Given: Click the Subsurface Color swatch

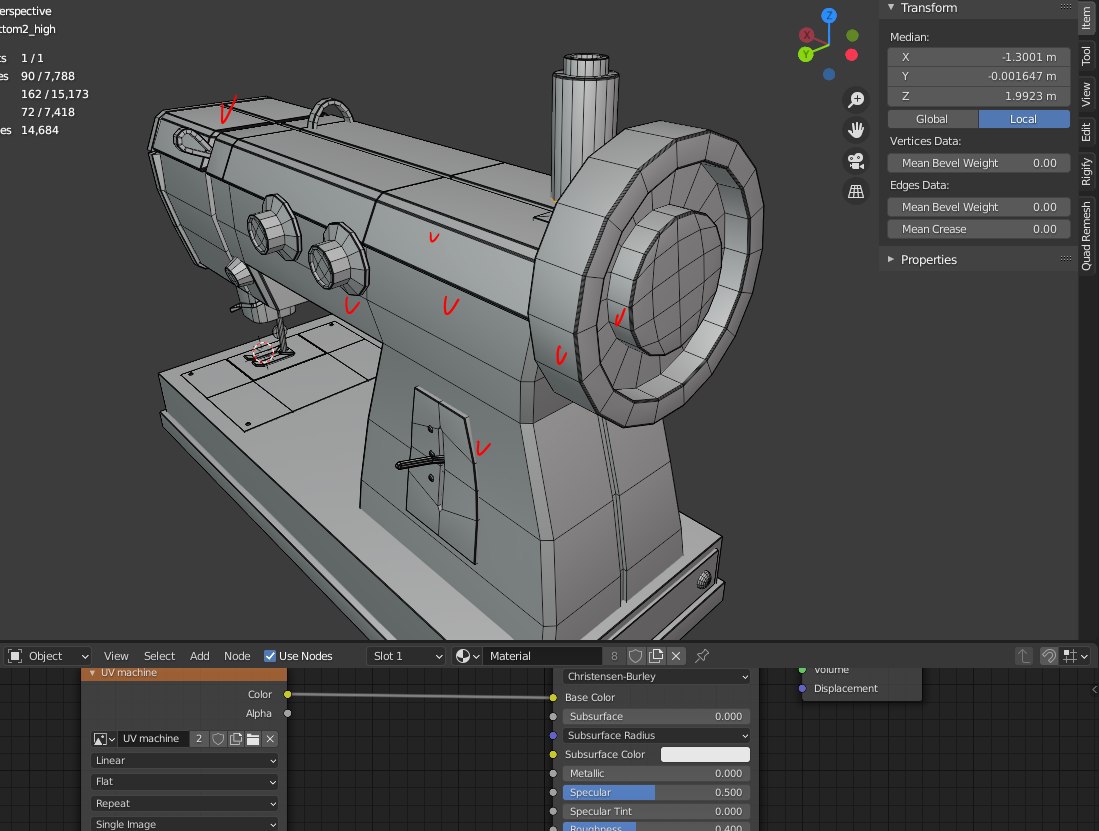Looking at the screenshot, I should point(705,754).
